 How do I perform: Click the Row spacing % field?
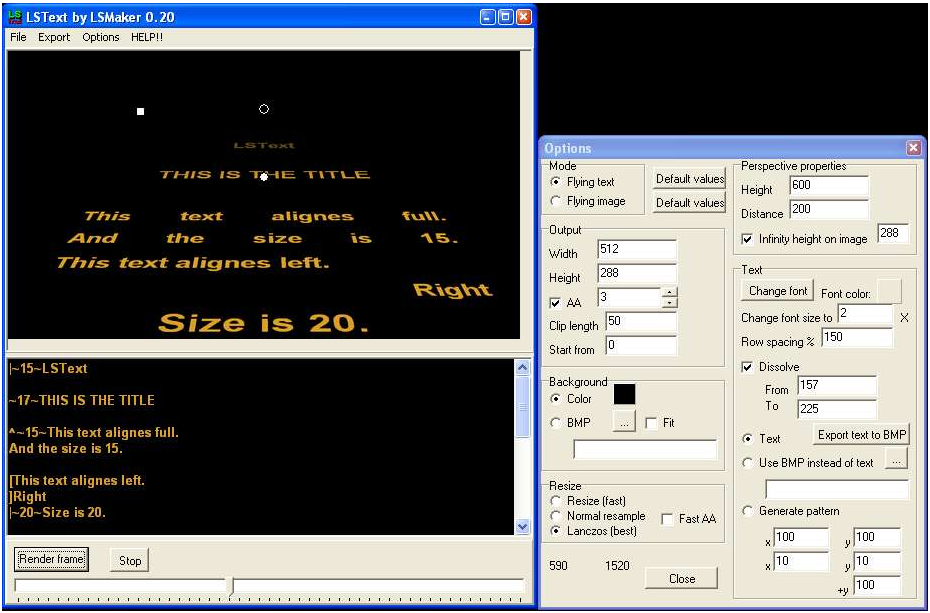[x=857, y=337]
